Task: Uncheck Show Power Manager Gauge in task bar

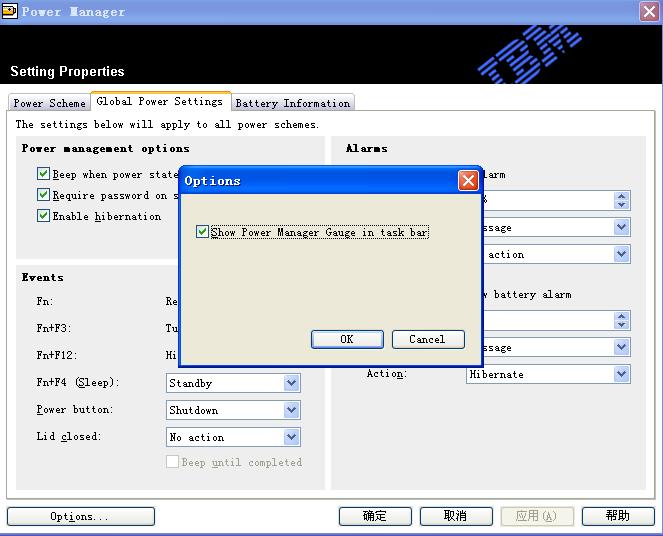Action: (x=203, y=232)
